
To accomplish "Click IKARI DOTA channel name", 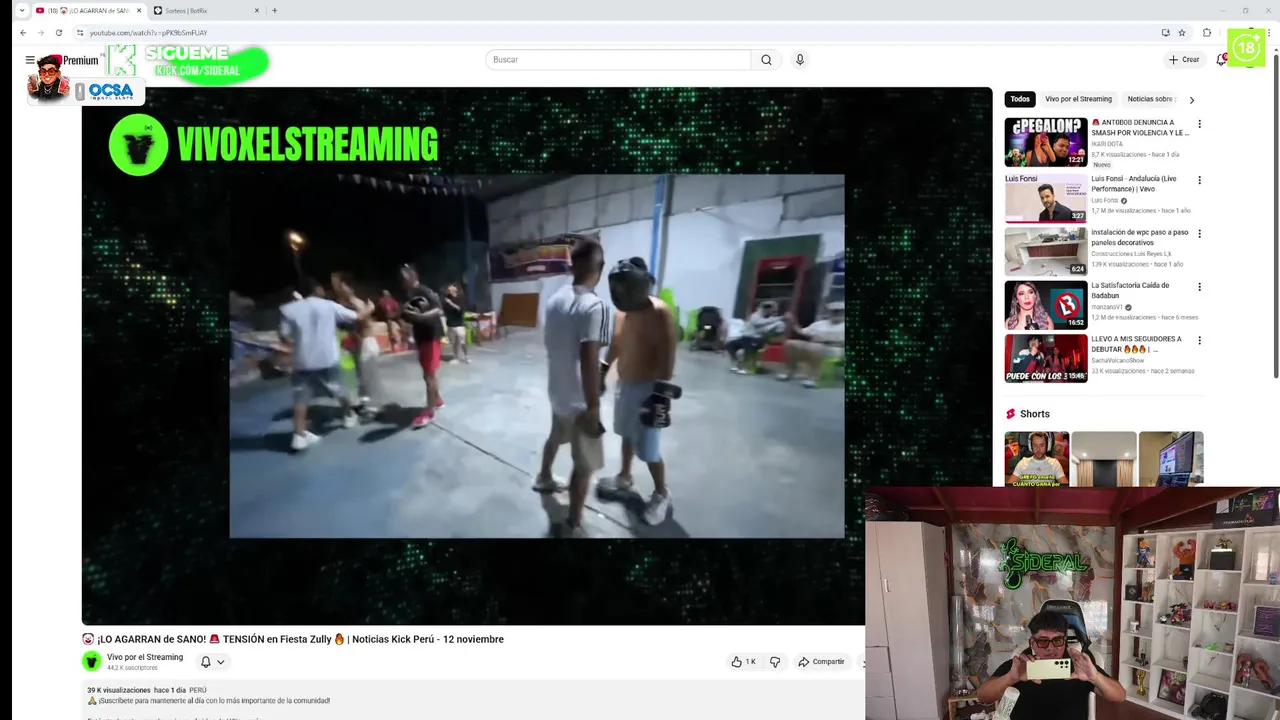I will pos(1107,144).
